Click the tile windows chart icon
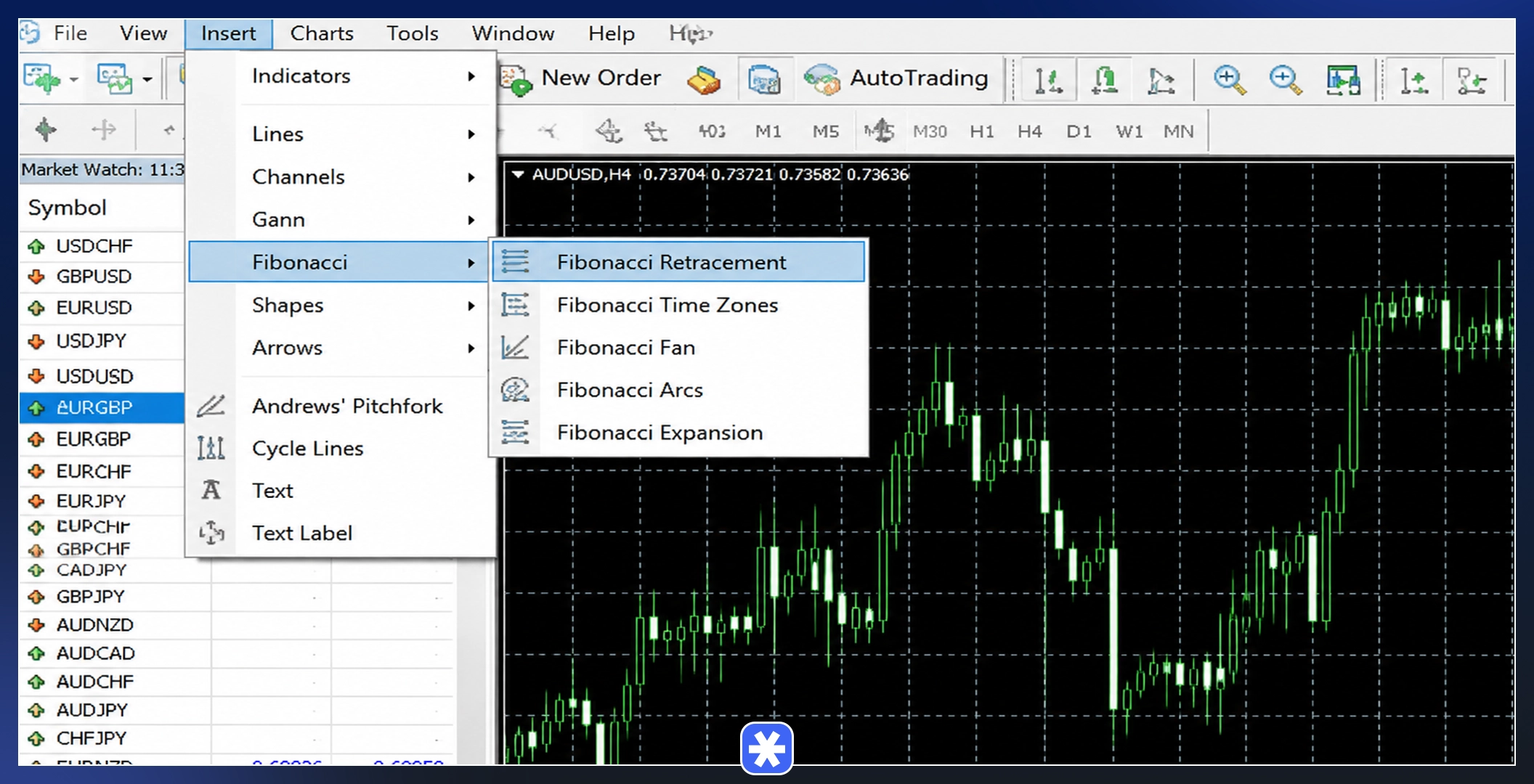This screenshot has width=1534, height=784. point(1342,80)
